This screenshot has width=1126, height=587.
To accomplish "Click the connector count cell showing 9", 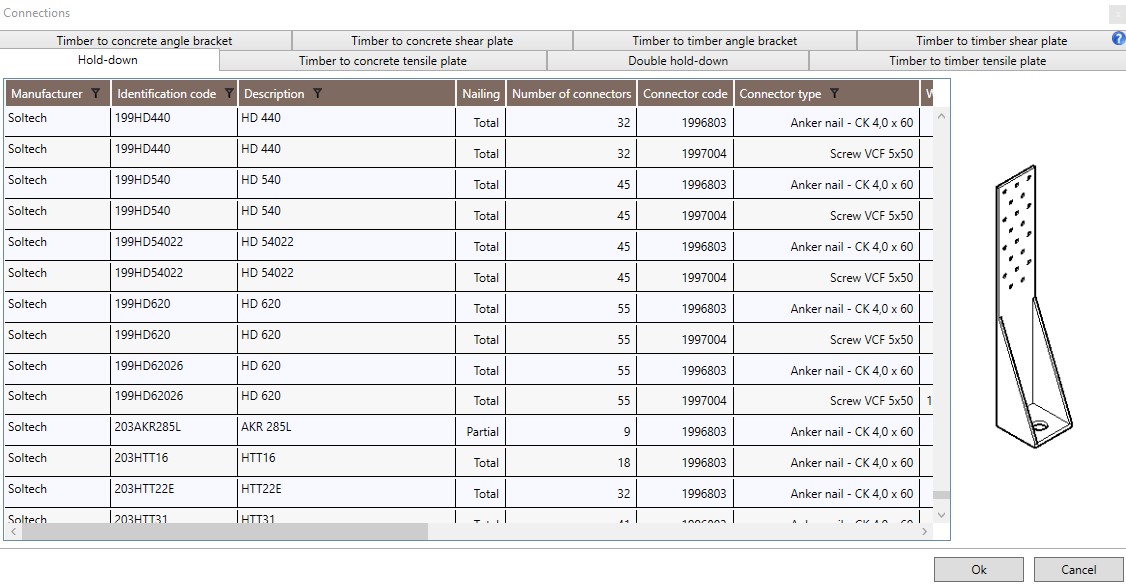I will pos(572,431).
